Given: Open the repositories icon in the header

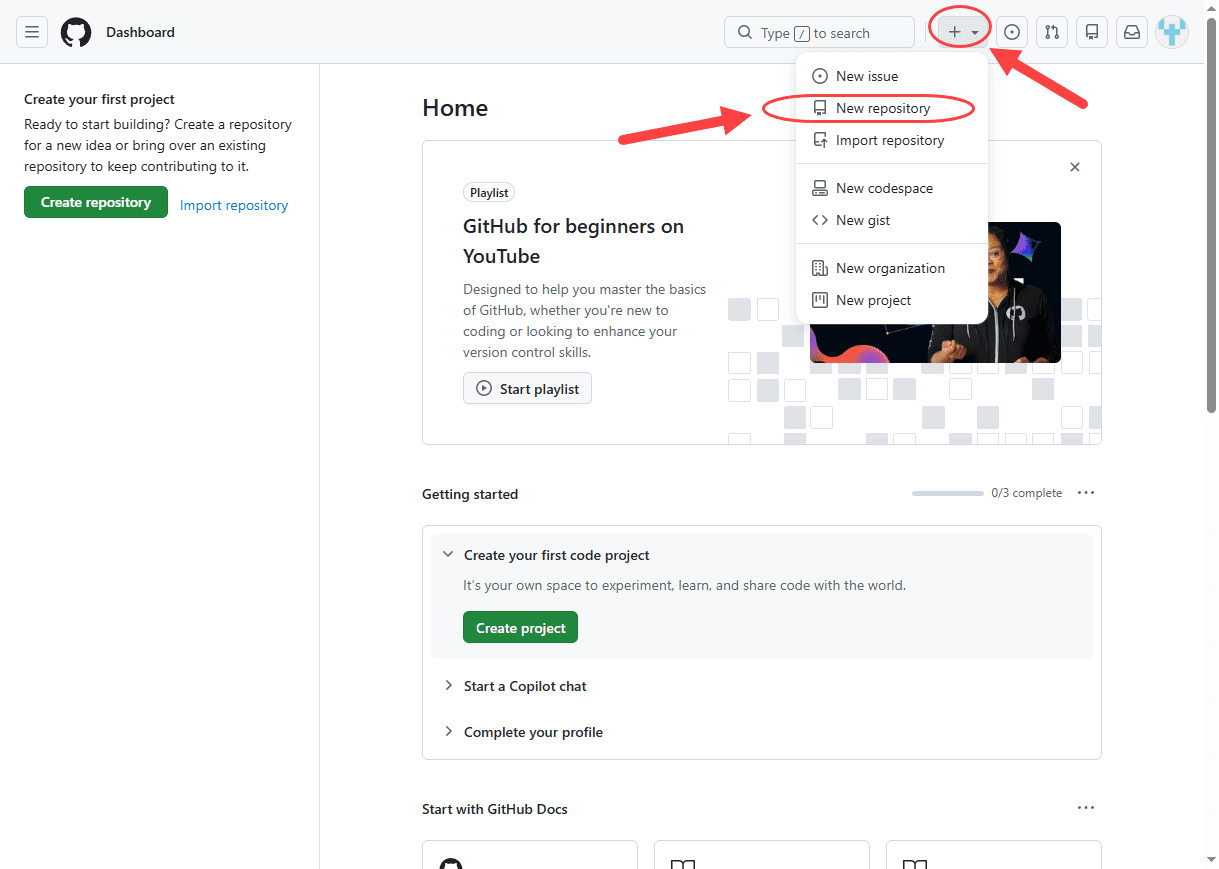Looking at the screenshot, I should pyautogui.click(x=1092, y=32).
